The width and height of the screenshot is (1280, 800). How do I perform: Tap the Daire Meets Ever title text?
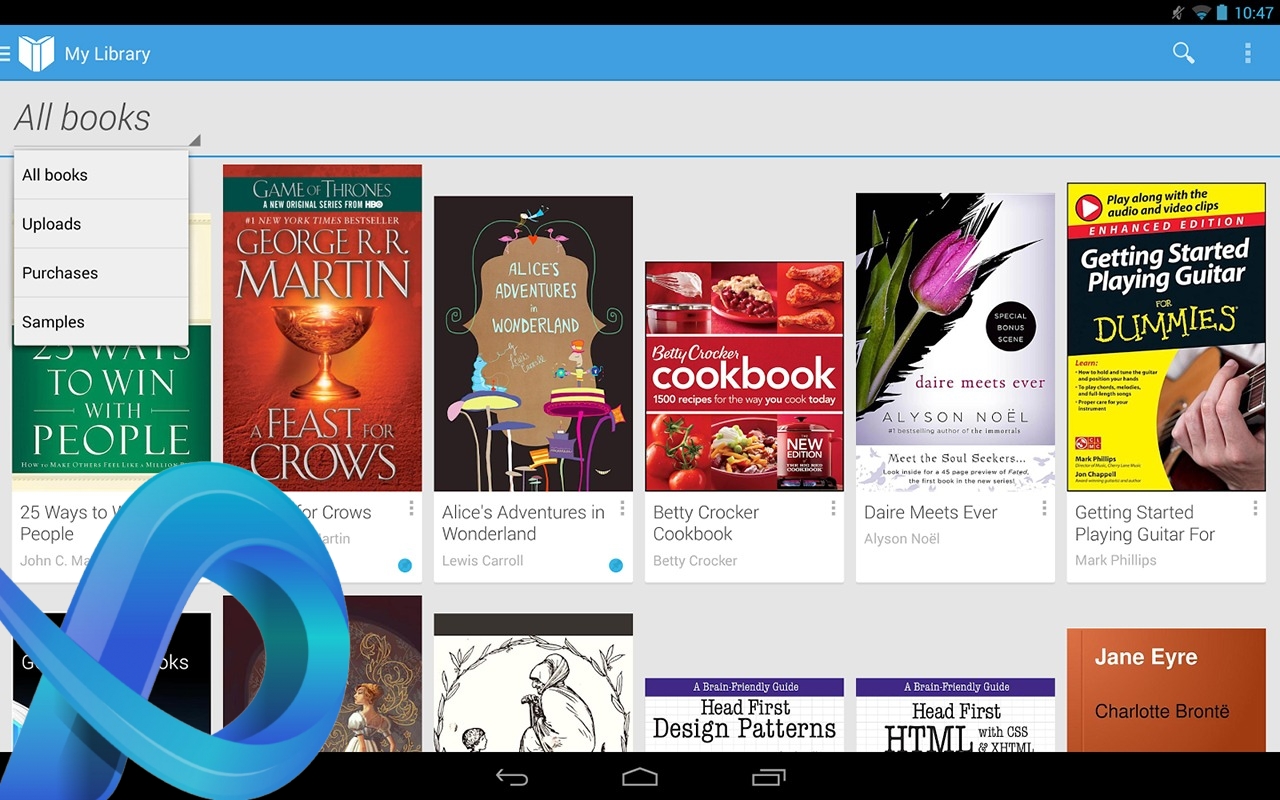pos(931,512)
